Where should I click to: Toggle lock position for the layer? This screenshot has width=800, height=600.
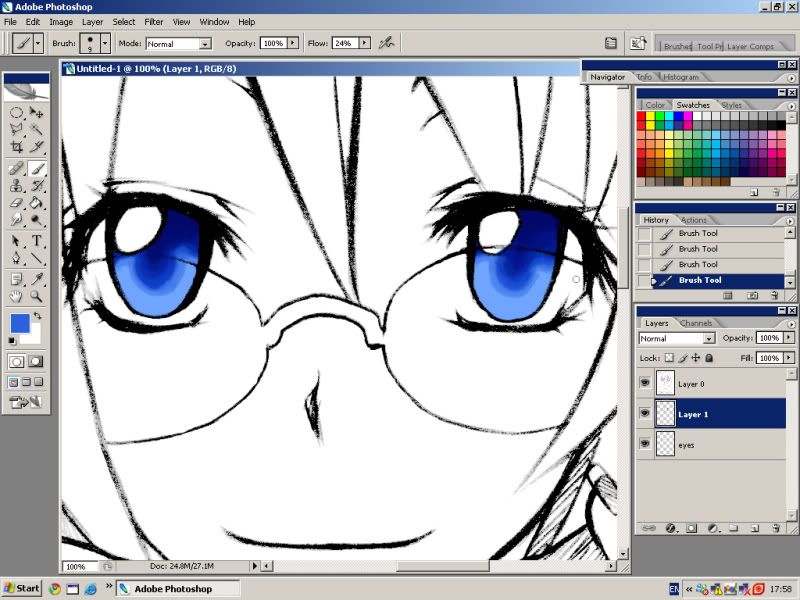click(696, 358)
